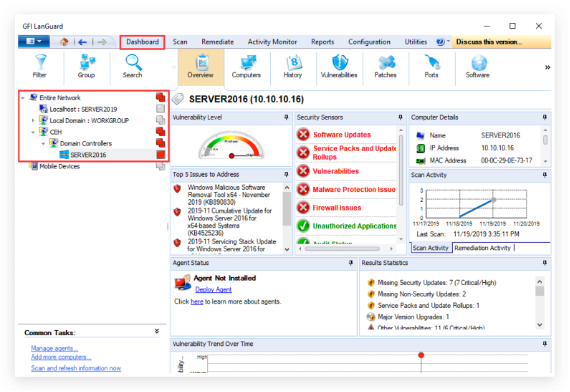This screenshot has height=392, width=570.
Task: Click the Top 5 Issues vertical scrollbar thumb
Action: click(x=287, y=209)
